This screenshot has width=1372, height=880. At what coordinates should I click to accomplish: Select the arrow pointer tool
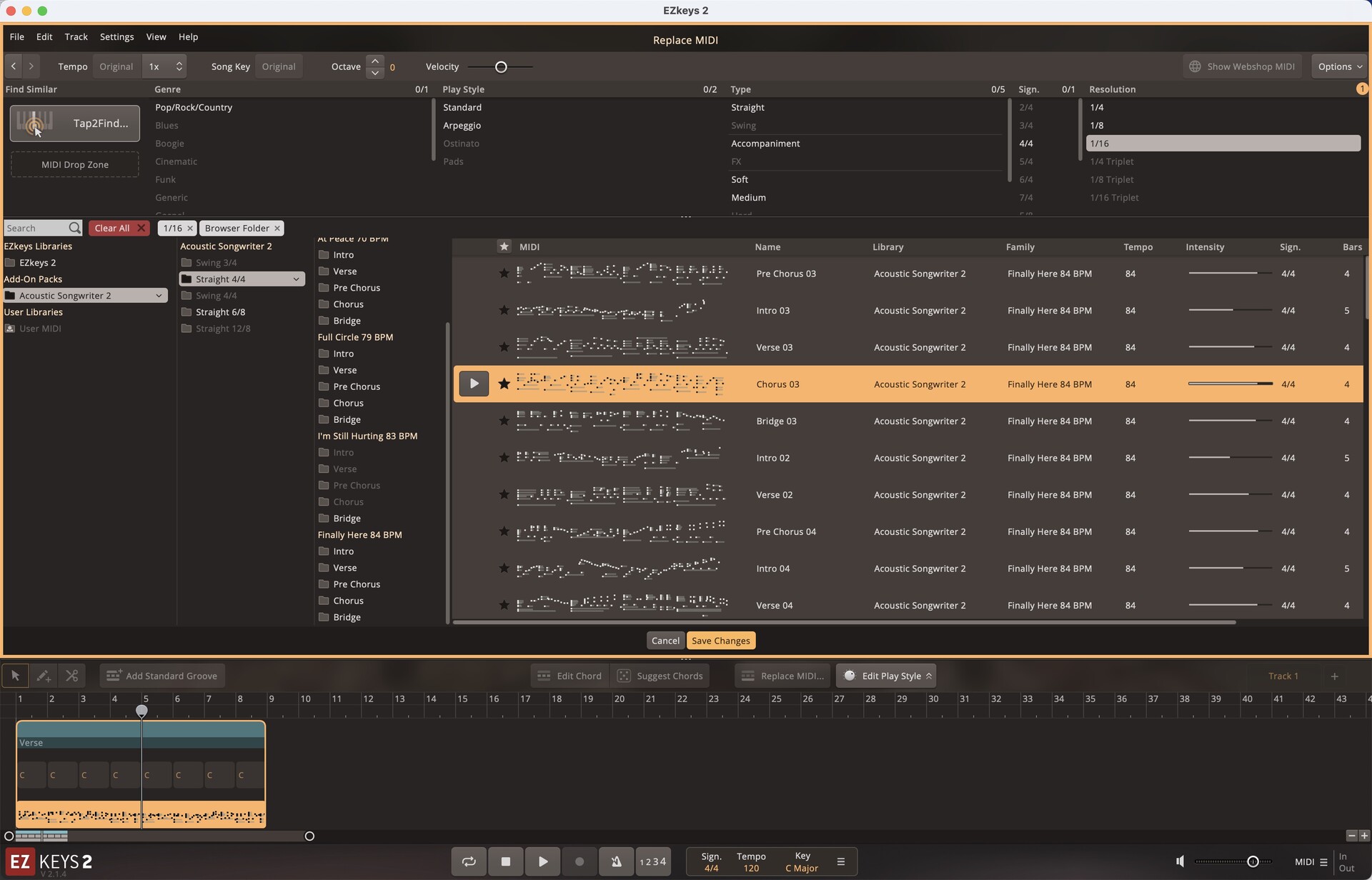point(15,676)
